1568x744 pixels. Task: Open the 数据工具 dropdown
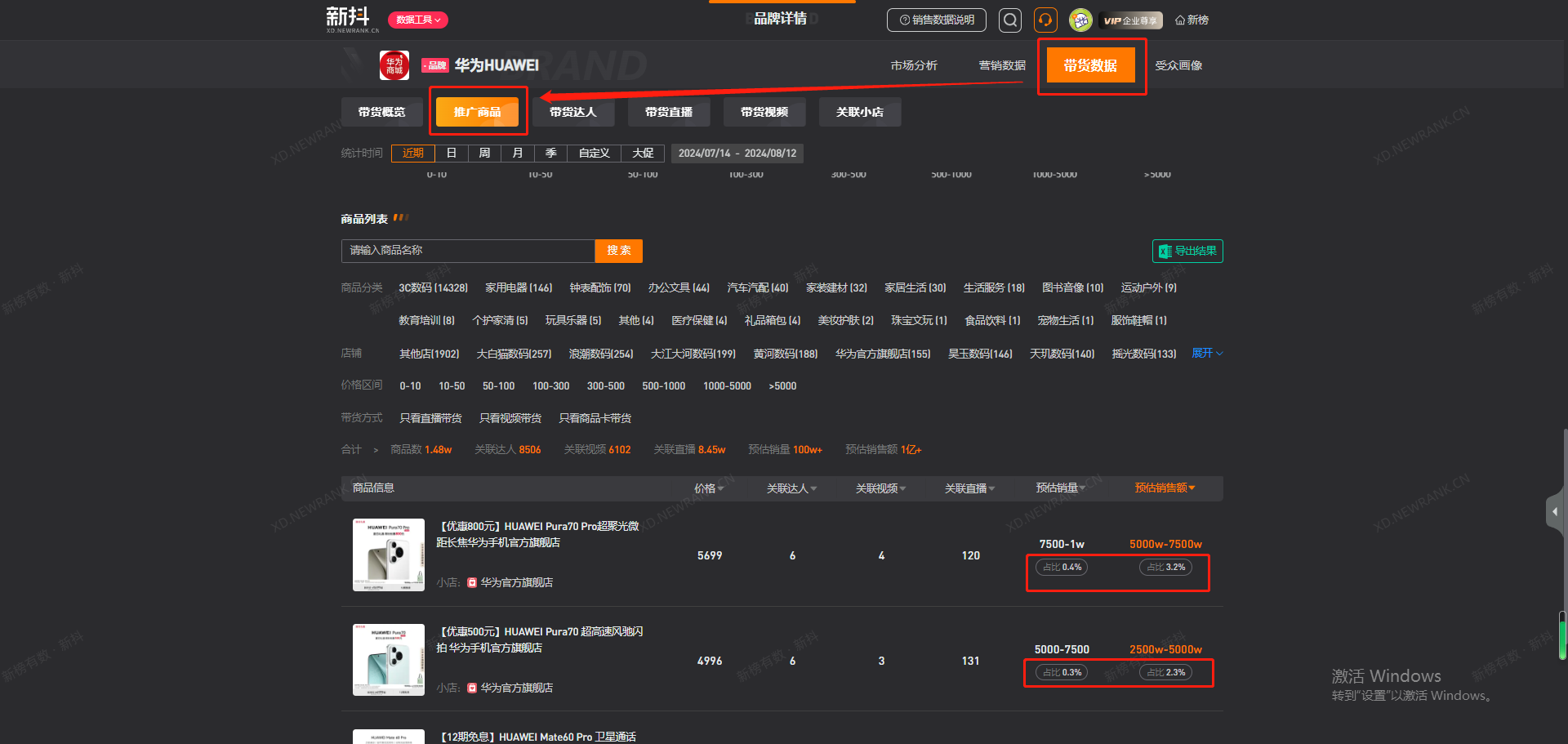pyautogui.click(x=418, y=20)
